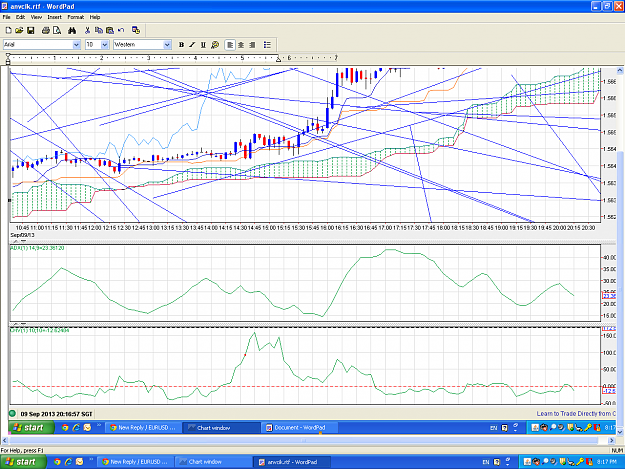Expand the Arial font name dropdown
This screenshot has height=469, width=625.
(77, 45)
